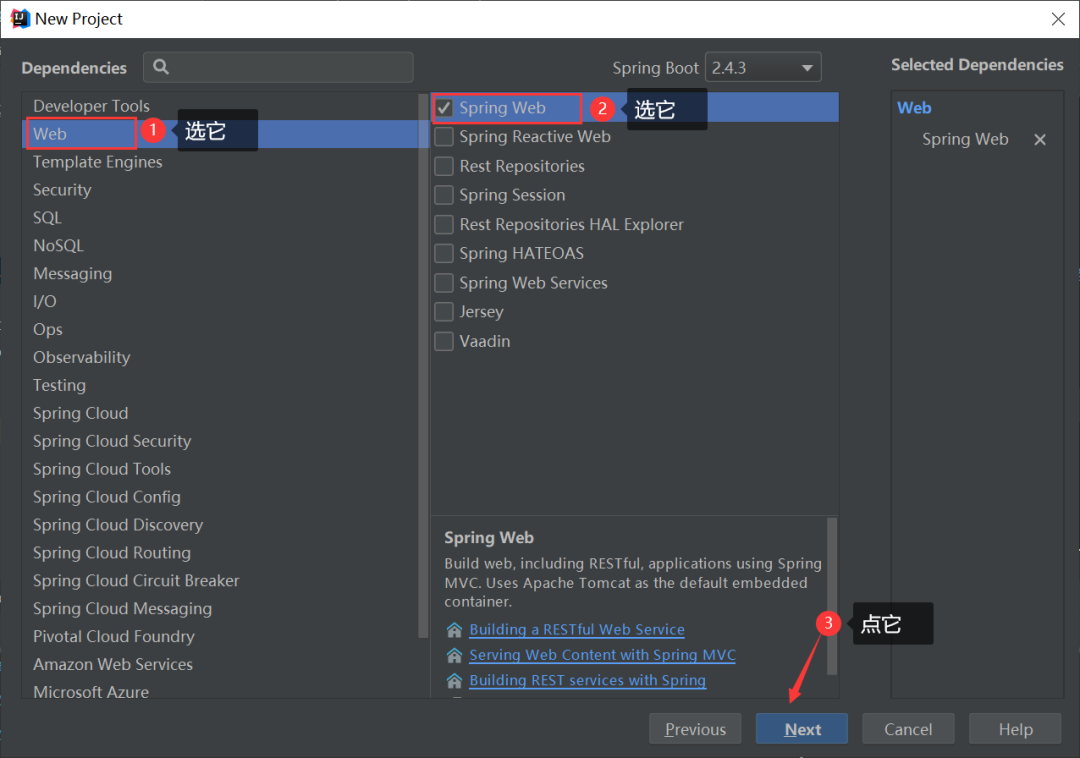Enable Spring Reactive Web checkbox
The height and width of the screenshot is (758, 1080).
tap(444, 137)
